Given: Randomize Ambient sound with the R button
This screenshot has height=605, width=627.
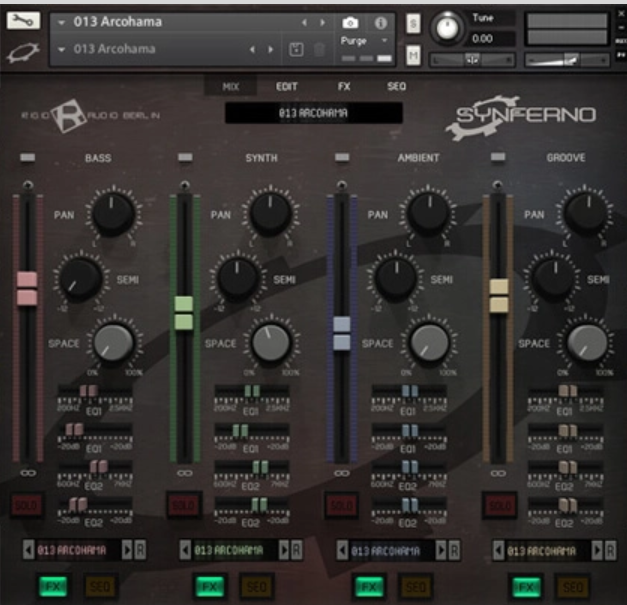Looking at the screenshot, I should click(454, 550).
